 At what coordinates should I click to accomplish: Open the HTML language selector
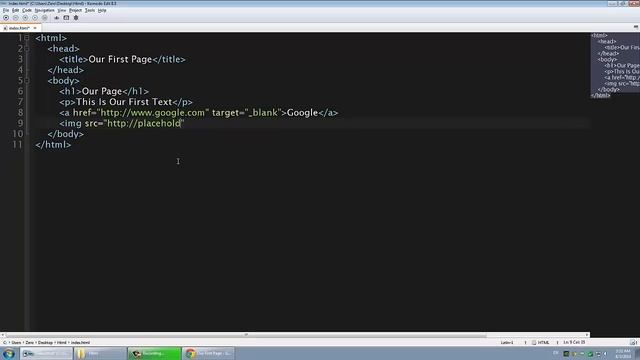541,343
